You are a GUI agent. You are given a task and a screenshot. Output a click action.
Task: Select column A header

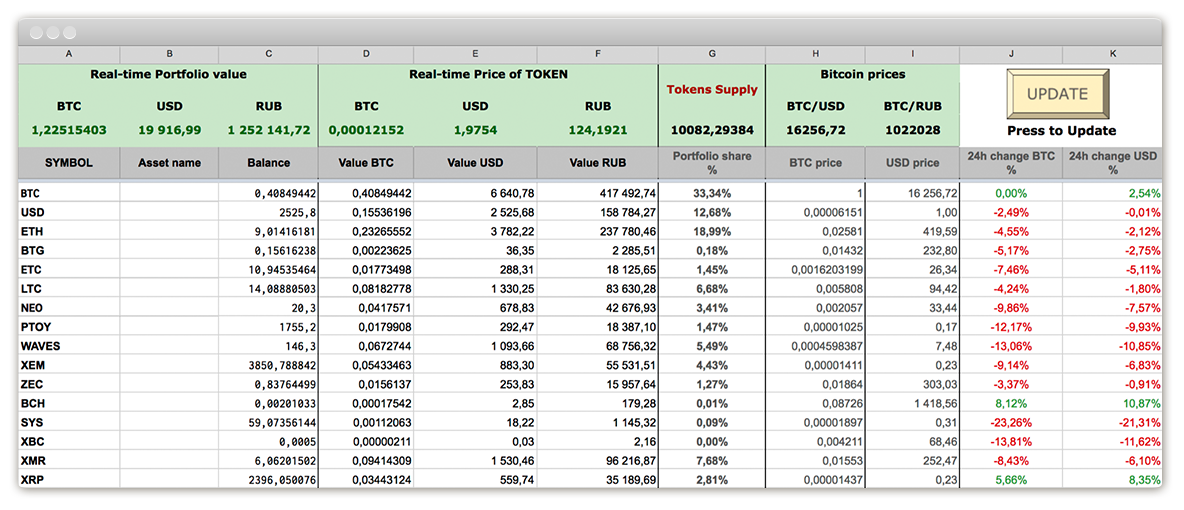coord(69,54)
